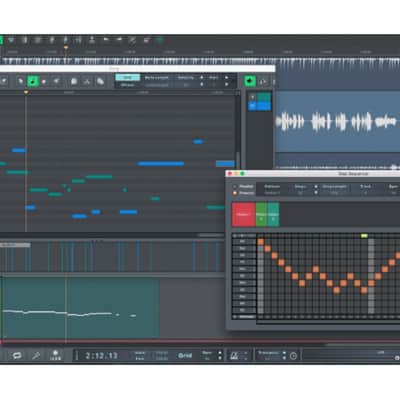Click the microphone icon in top toolbar
Viewport: 400px width, 400px height.
[x=65, y=40]
